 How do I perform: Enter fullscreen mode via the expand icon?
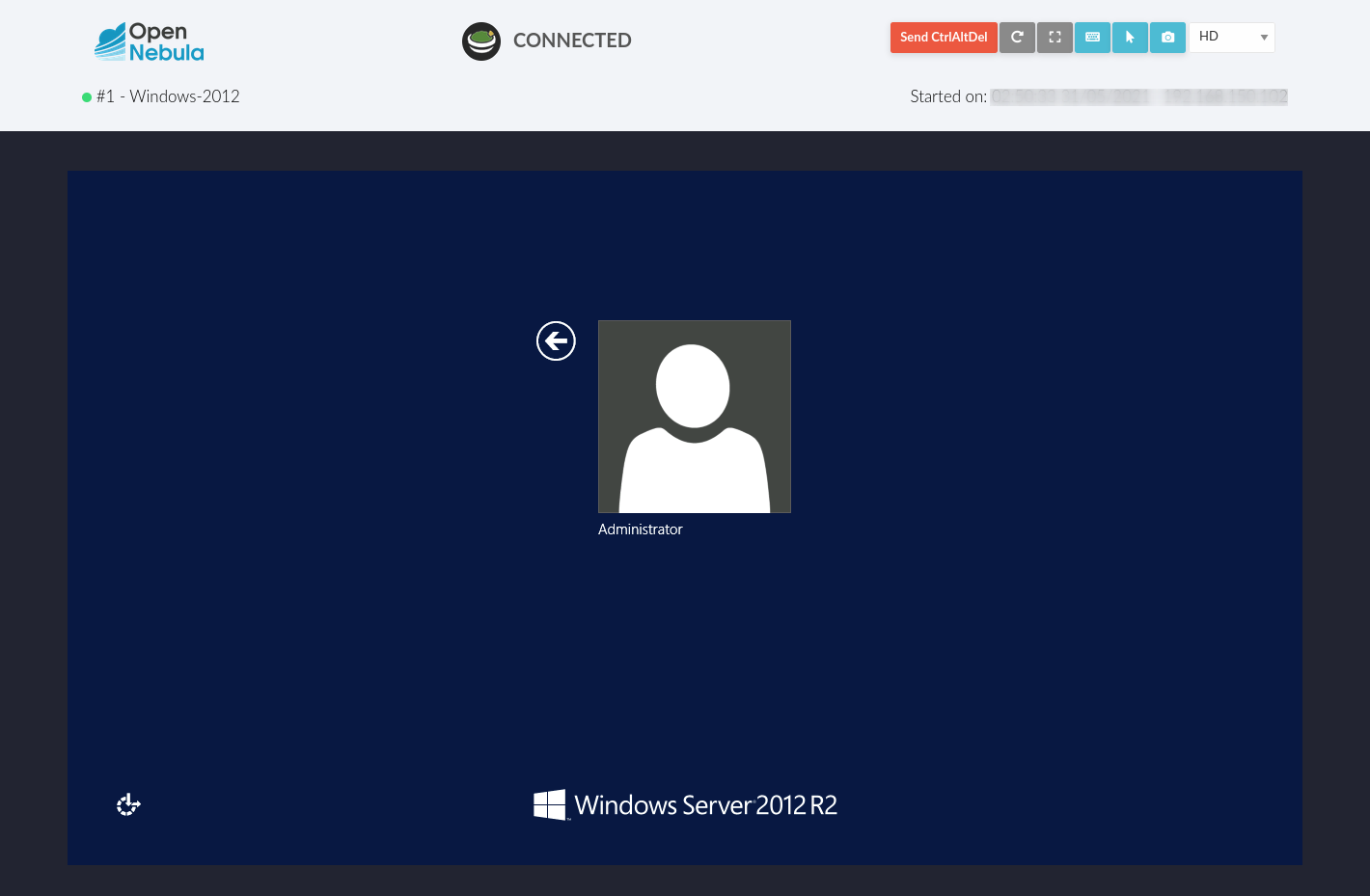[1055, 38]
